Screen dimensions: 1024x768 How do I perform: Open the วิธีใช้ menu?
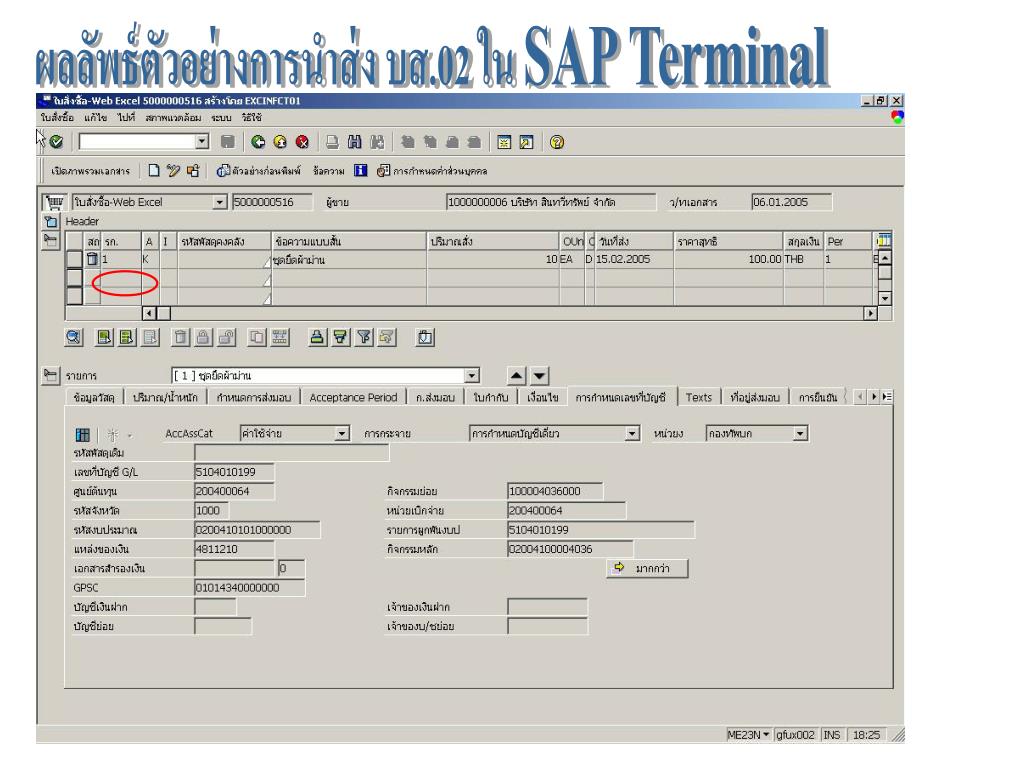click(252, 118)
